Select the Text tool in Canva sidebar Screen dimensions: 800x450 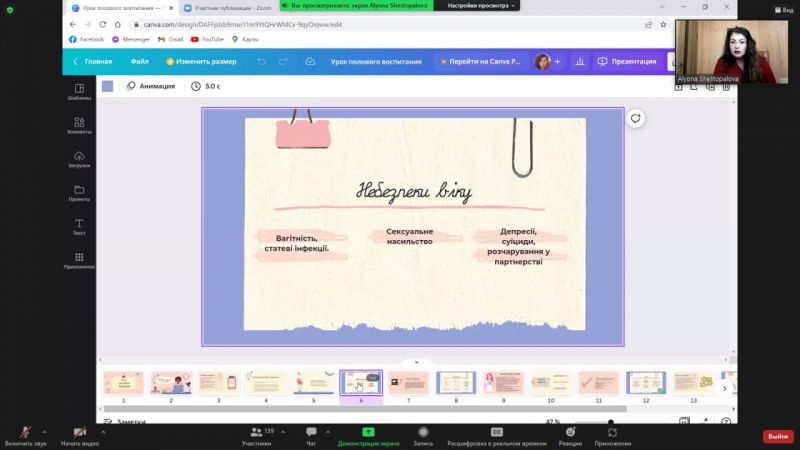79,227
